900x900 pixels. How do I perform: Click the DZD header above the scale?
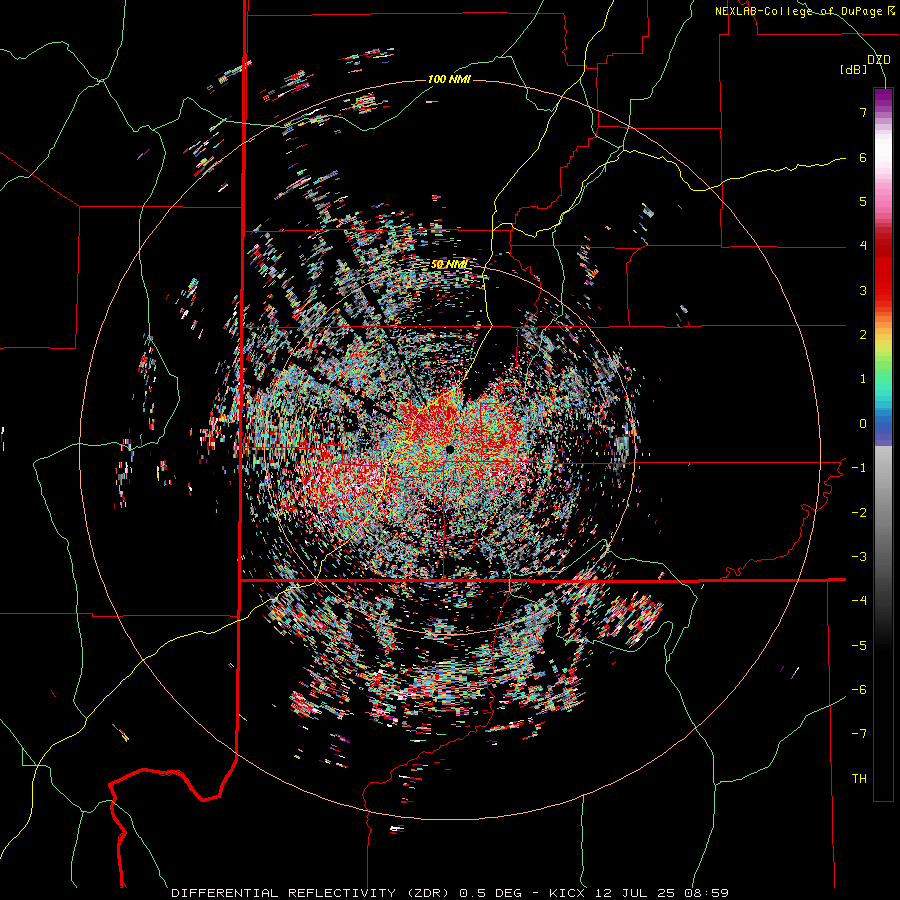coord(879,60)
